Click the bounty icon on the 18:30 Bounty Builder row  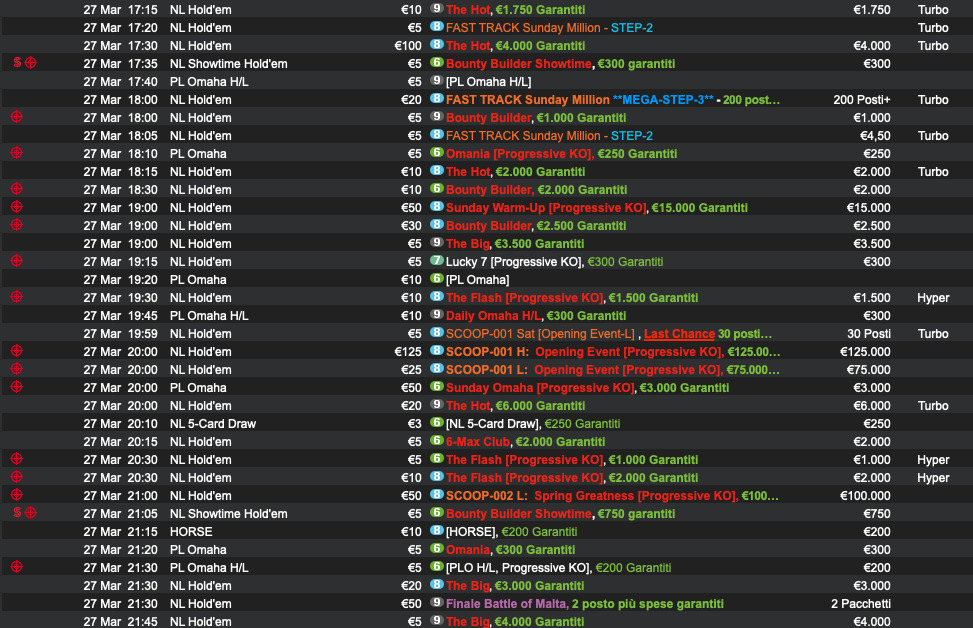[x=17, y=188]
